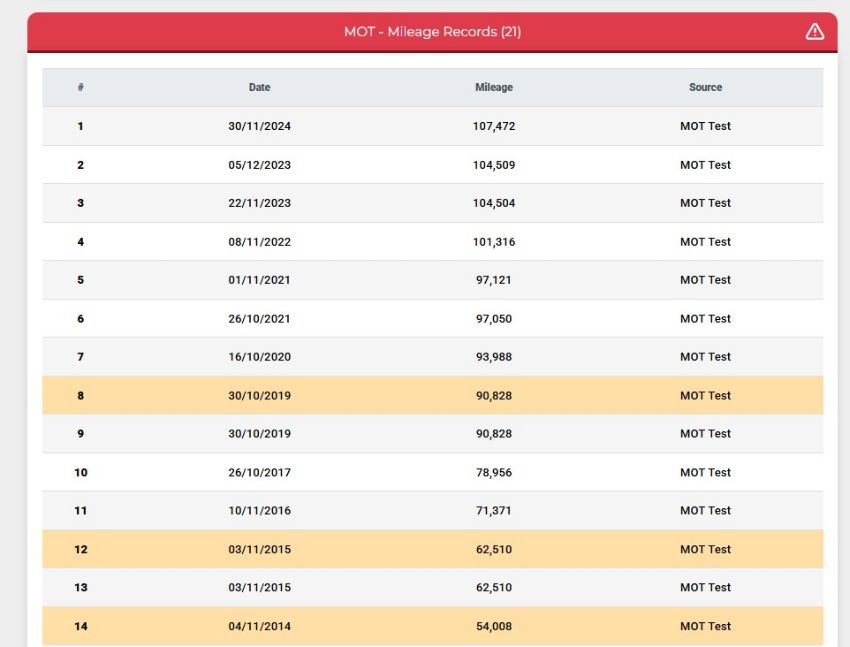850x647 pixels.
Task: Click the Source column header
Action: (x=705, y=87)
